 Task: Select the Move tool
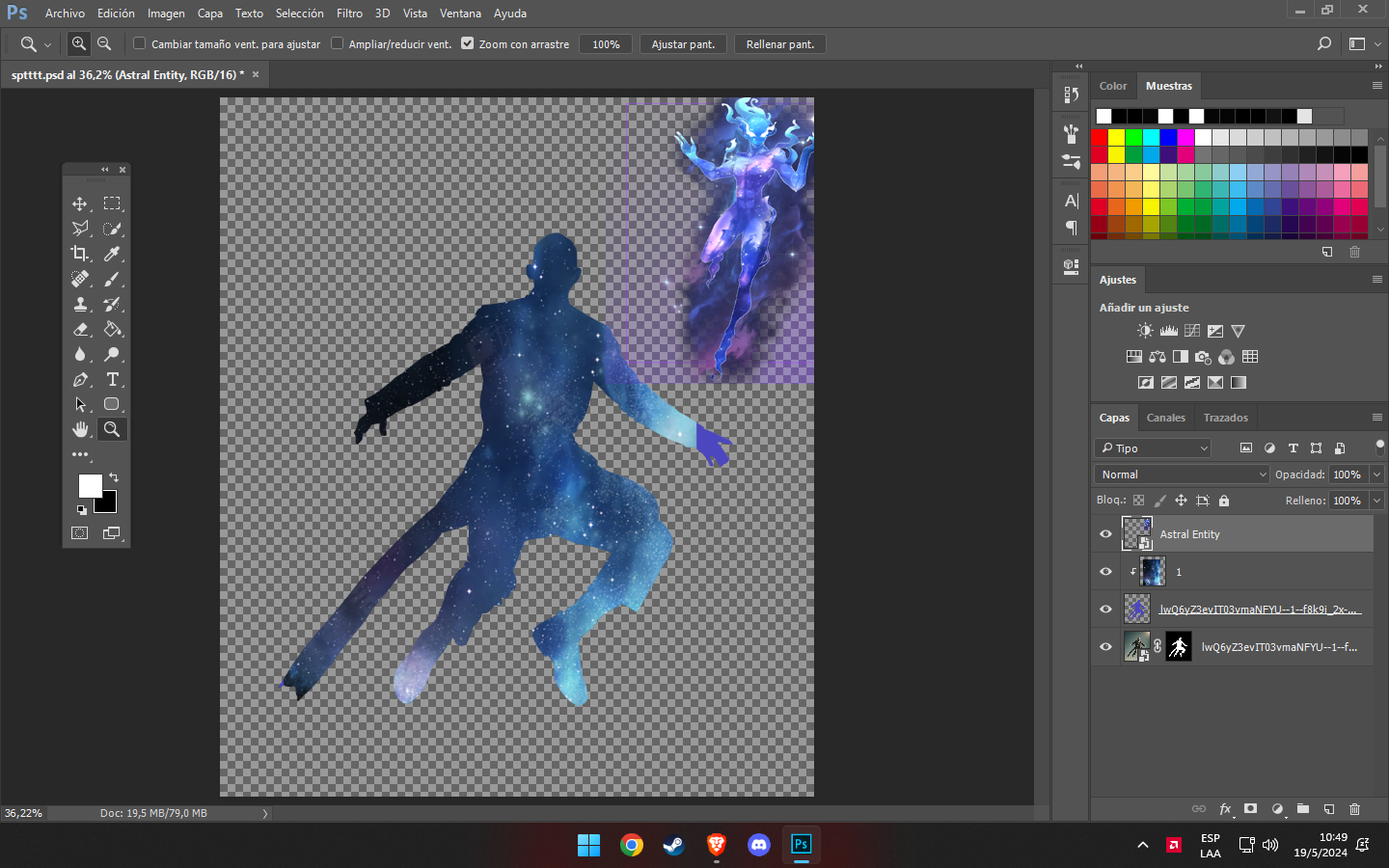pos(80,203)
